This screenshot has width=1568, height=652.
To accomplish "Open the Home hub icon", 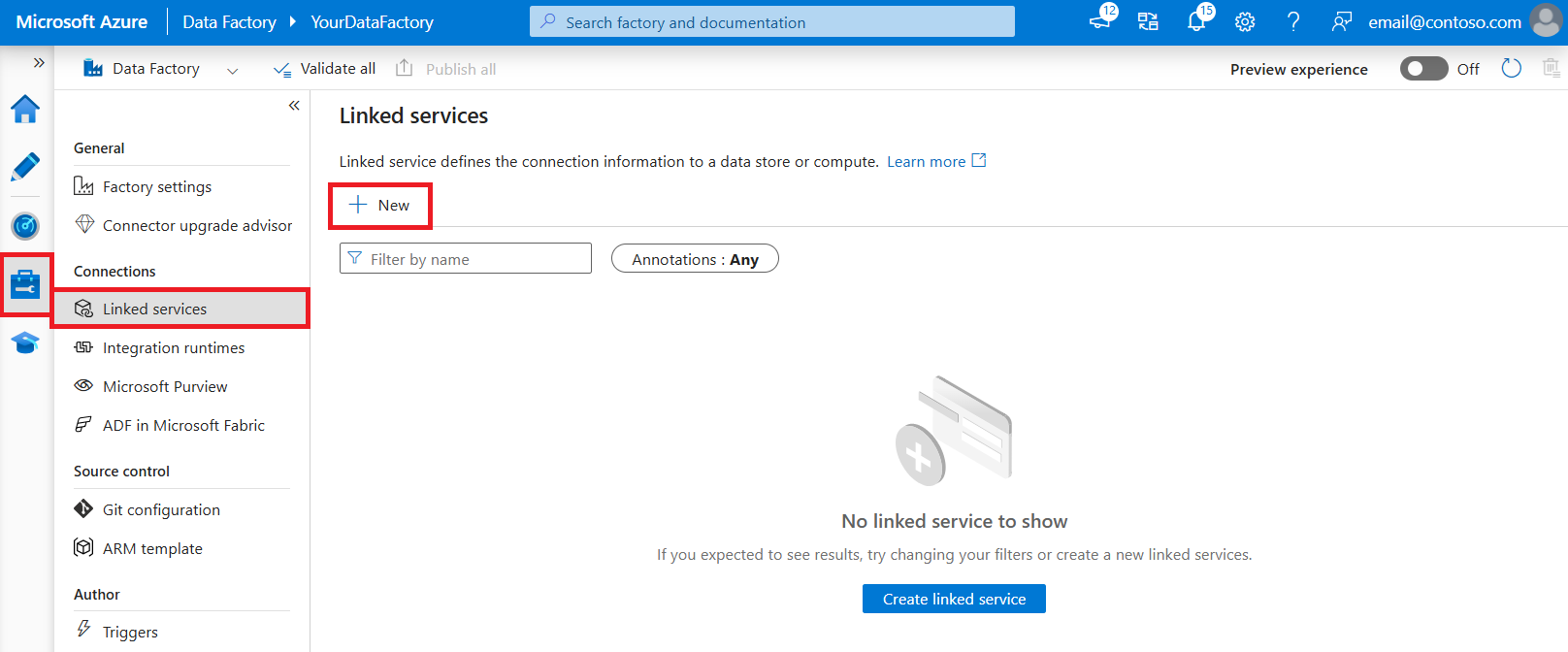I will point(25,110).
